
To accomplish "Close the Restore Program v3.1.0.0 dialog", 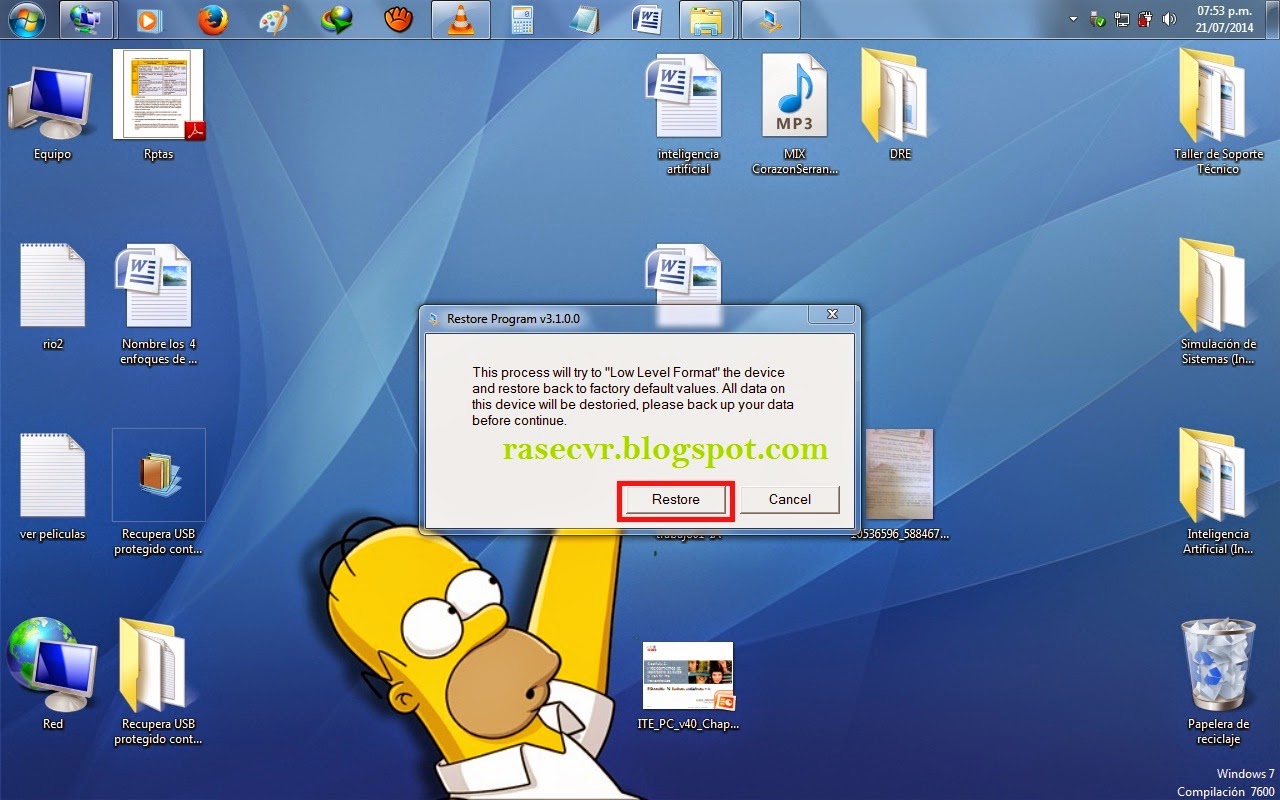I will (x=832, y=316).
